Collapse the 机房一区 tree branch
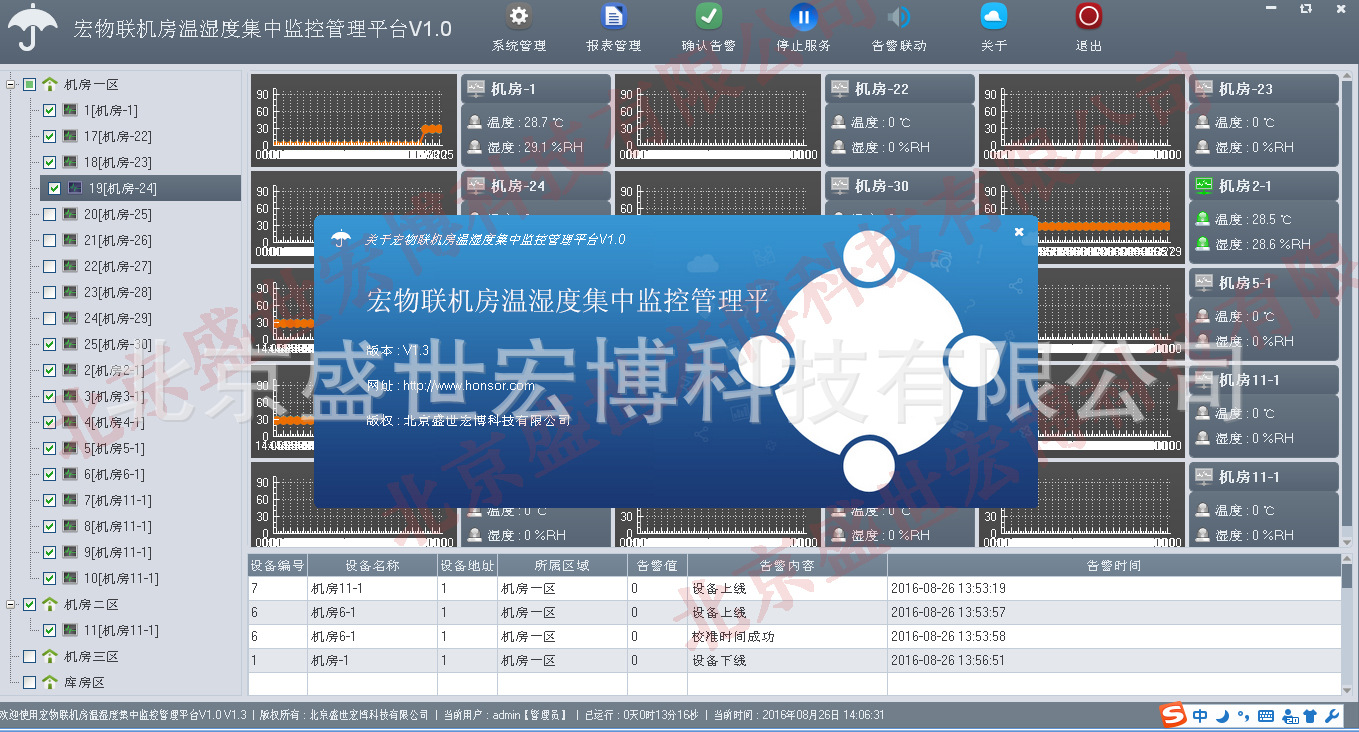1359x732 pixels. pos(8,84)
